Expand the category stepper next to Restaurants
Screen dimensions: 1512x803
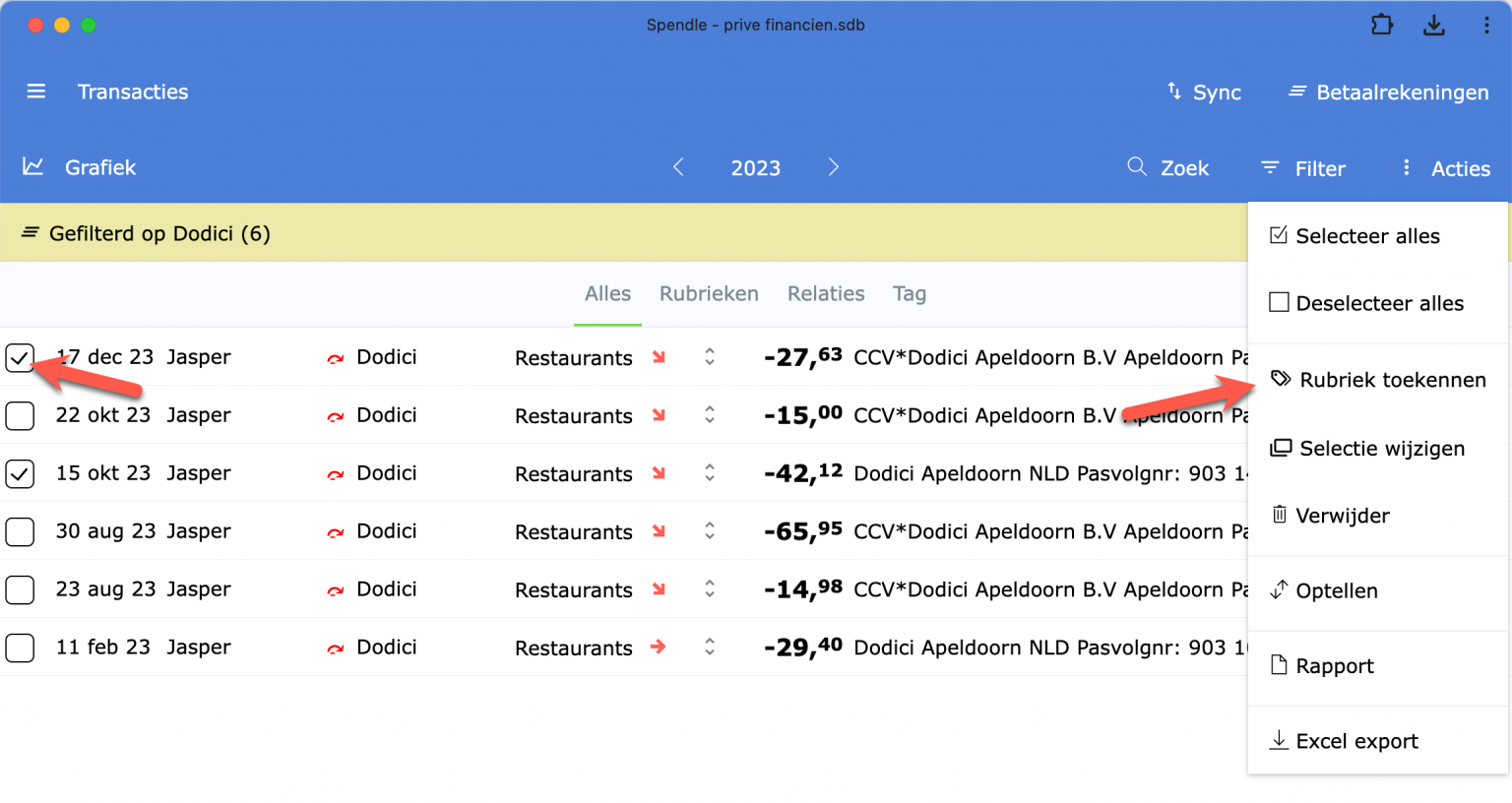[710, 357]
